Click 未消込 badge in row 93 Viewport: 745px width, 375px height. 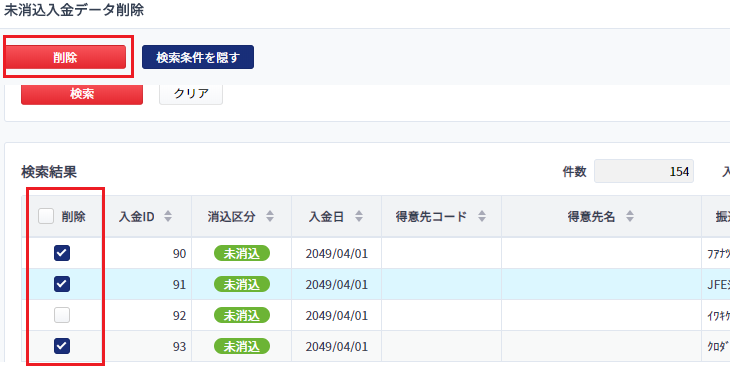[242, 346]
